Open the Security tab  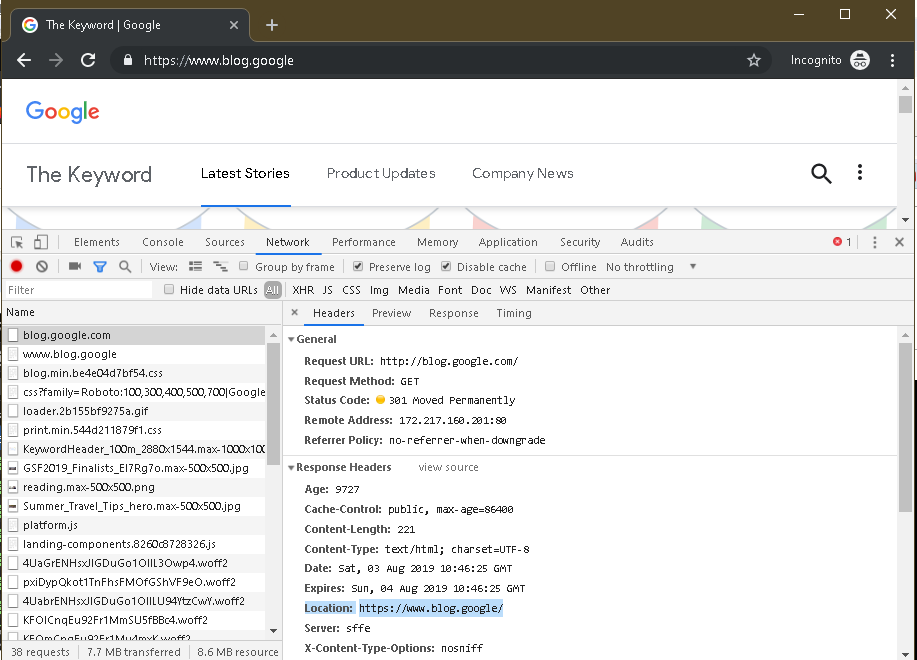click(x=580, y=242)
